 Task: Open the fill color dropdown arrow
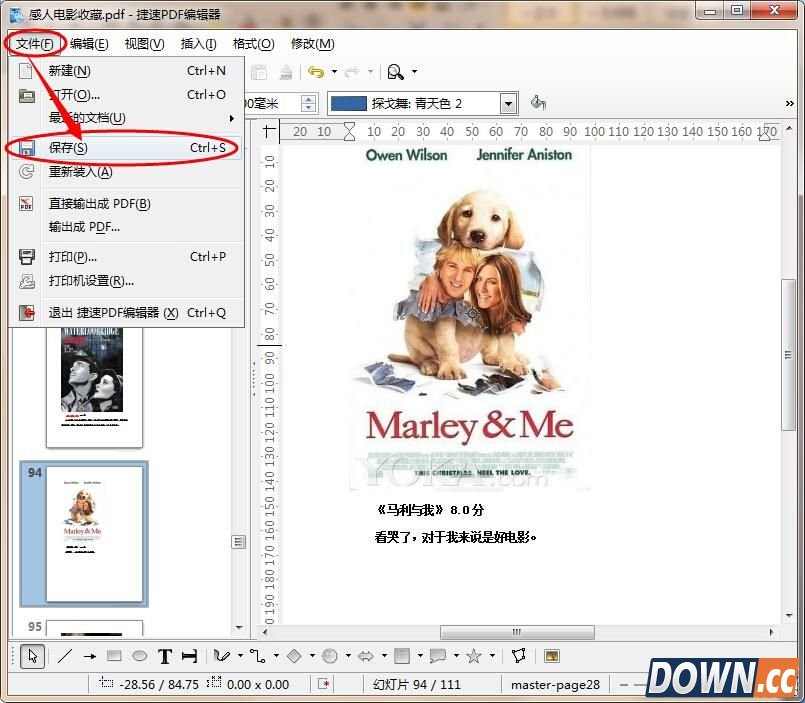click(508, 103)
